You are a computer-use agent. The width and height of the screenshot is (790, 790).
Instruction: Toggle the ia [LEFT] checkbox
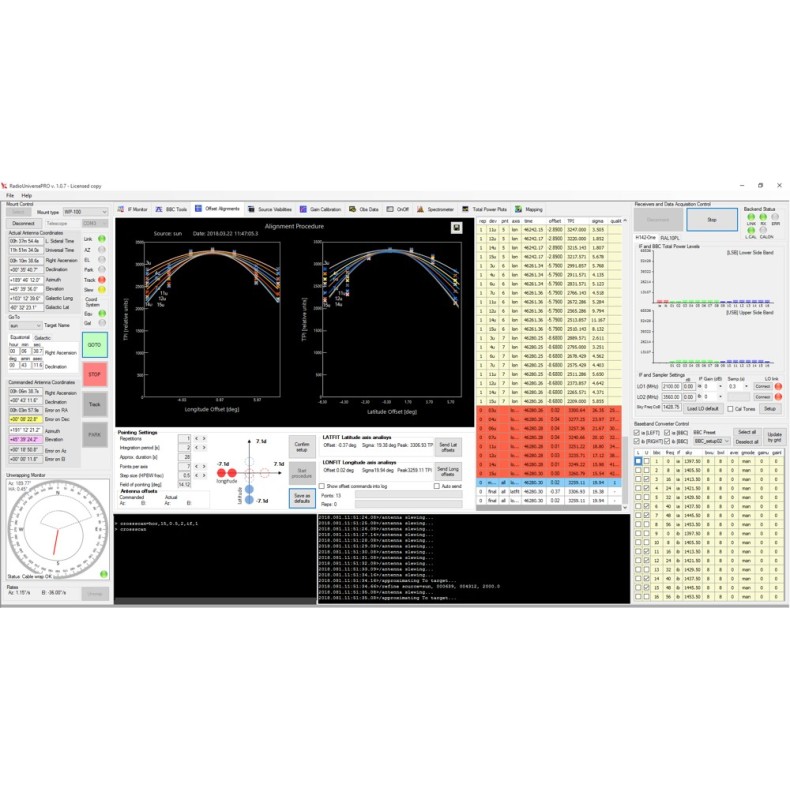(x=637, y=433)
